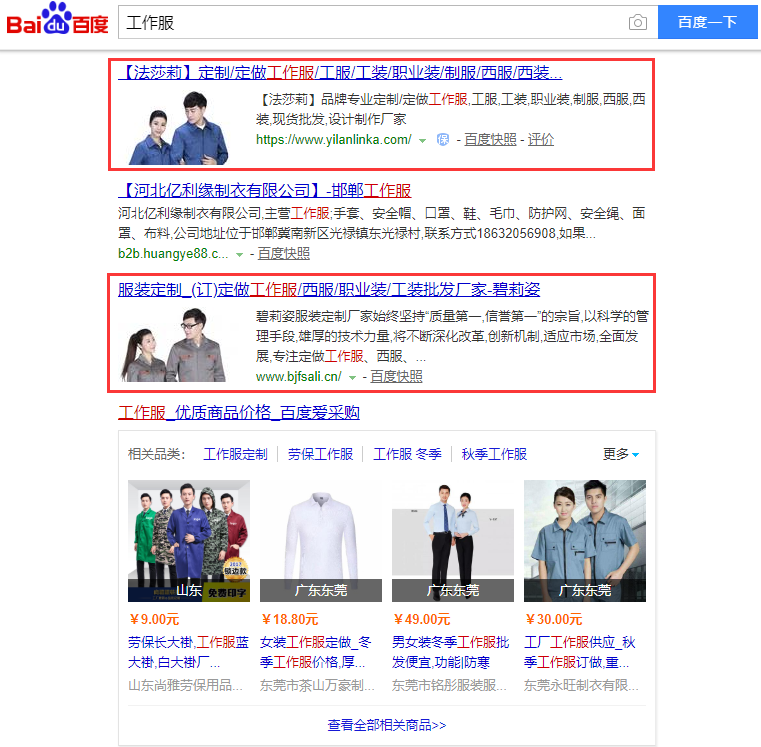Expand the dropdown arrow after www.bjfsali.cn
The image size is (761, 747).
coord(352,377)
